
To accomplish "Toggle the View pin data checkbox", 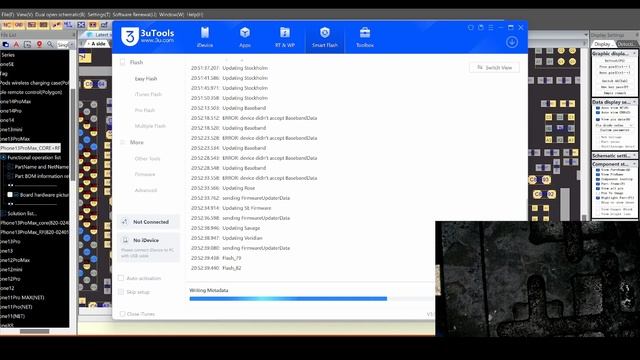I will click(598, 119).
